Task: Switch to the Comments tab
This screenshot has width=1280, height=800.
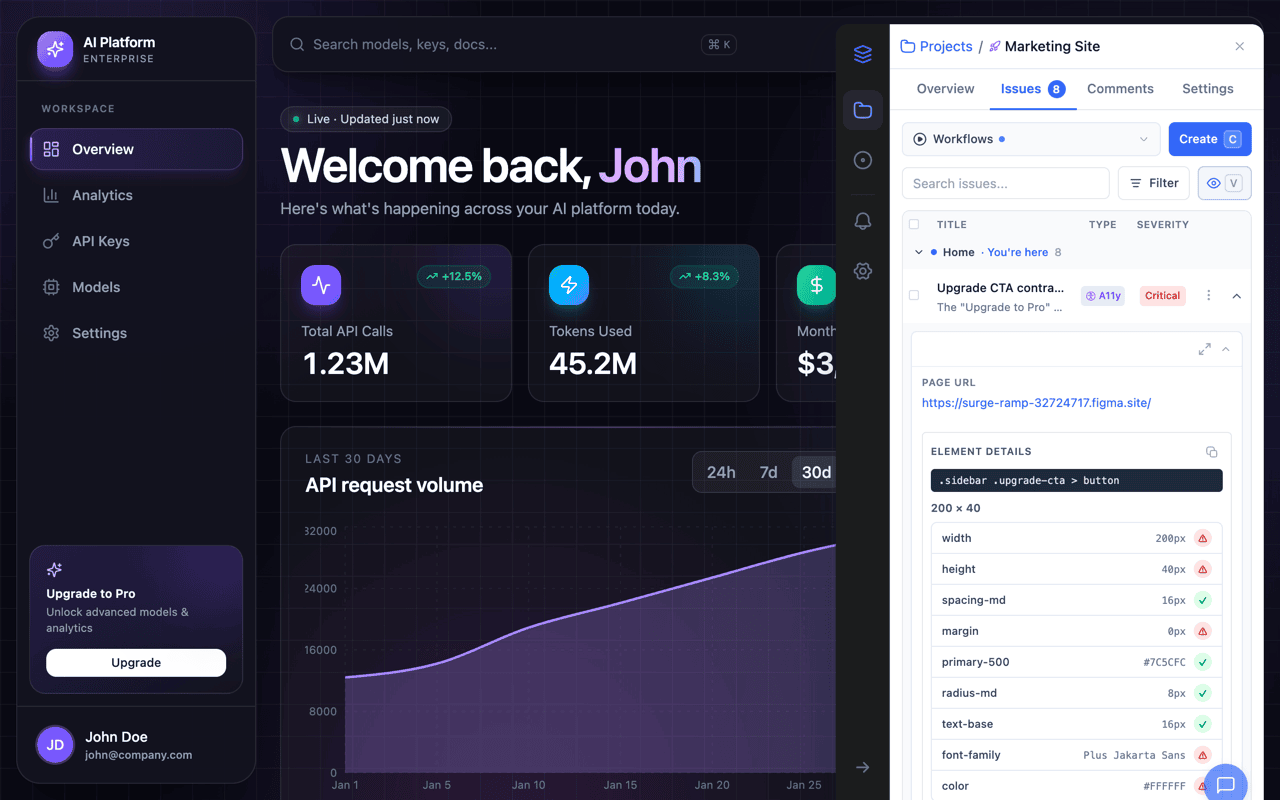Action: pos(1120,89)
